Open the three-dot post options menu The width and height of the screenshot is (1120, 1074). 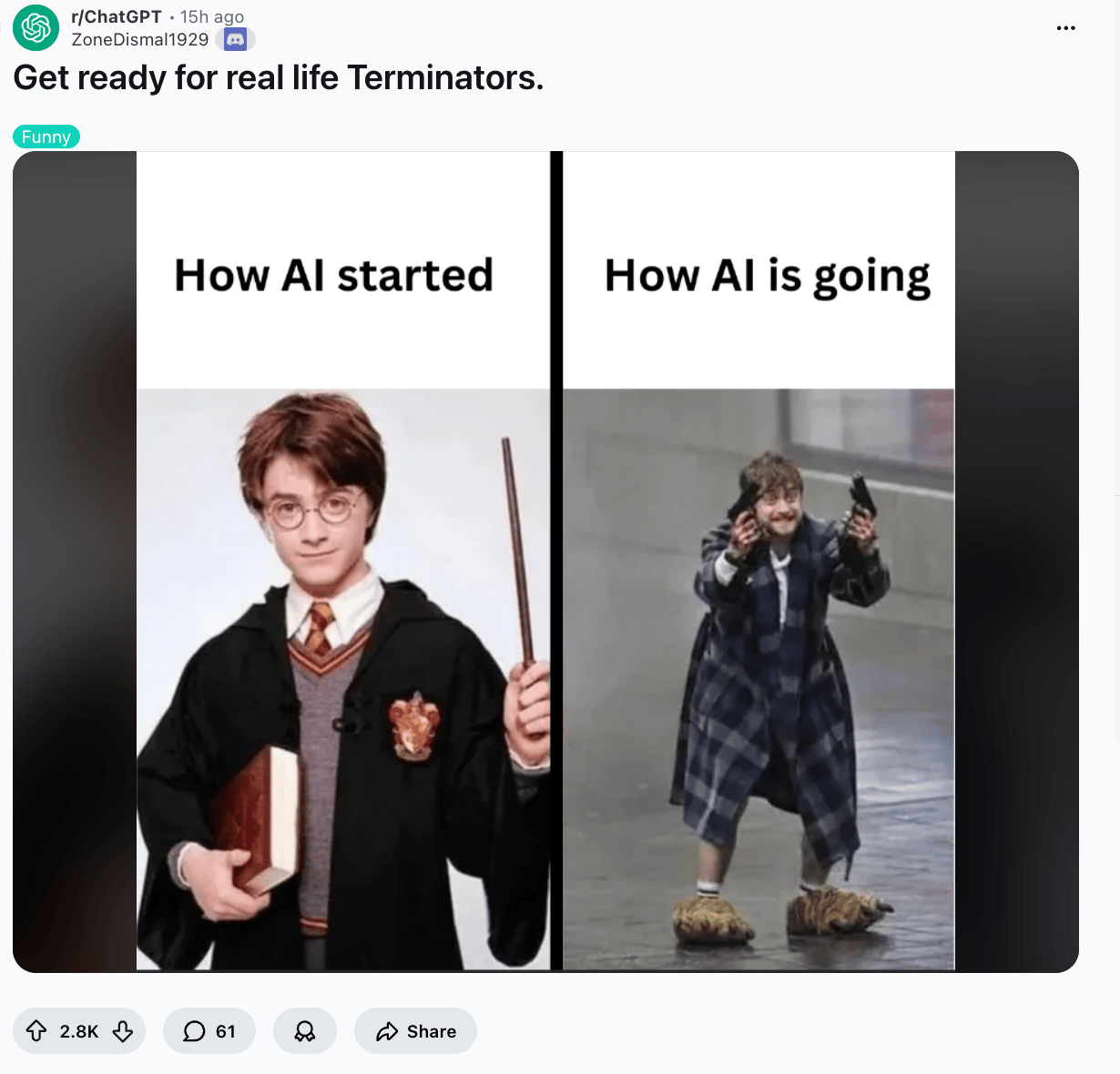click(1065, 28)
